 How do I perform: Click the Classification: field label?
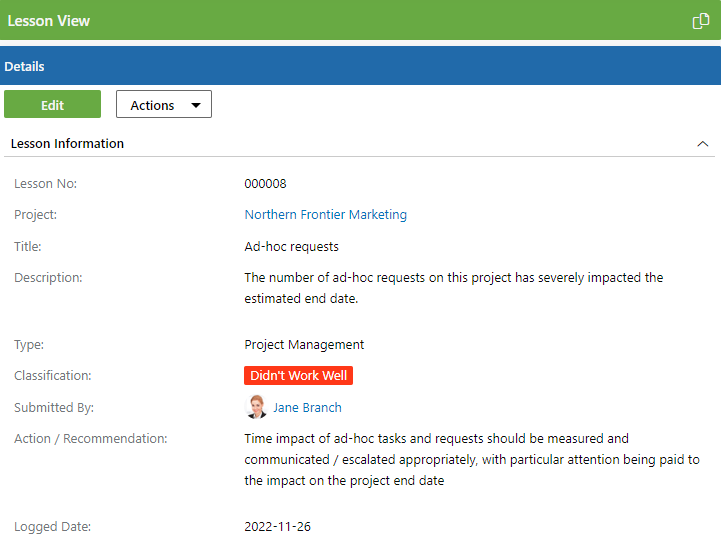53,376
